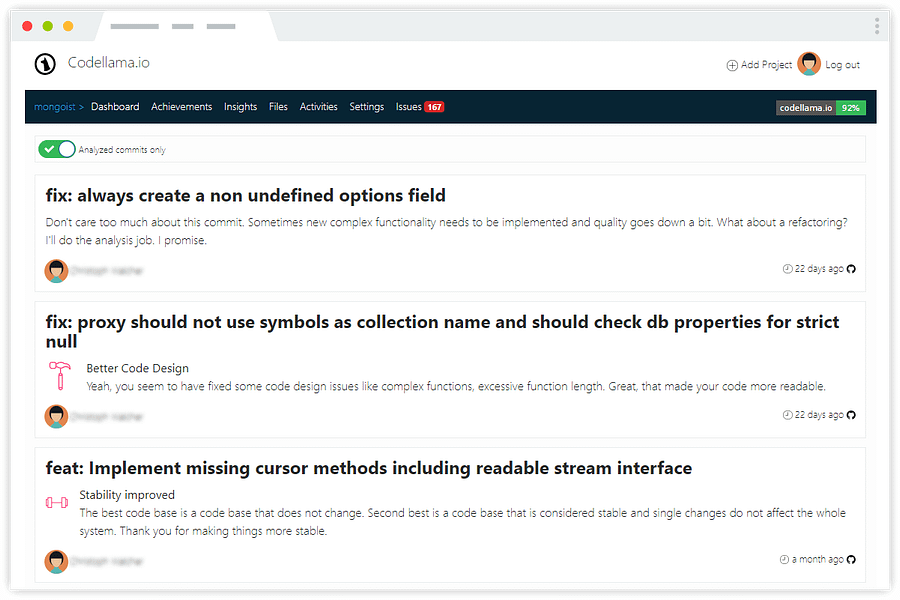Click the browser kebab menu icon
The height and width of the screenshot is (600, 900).
[877, 26]
